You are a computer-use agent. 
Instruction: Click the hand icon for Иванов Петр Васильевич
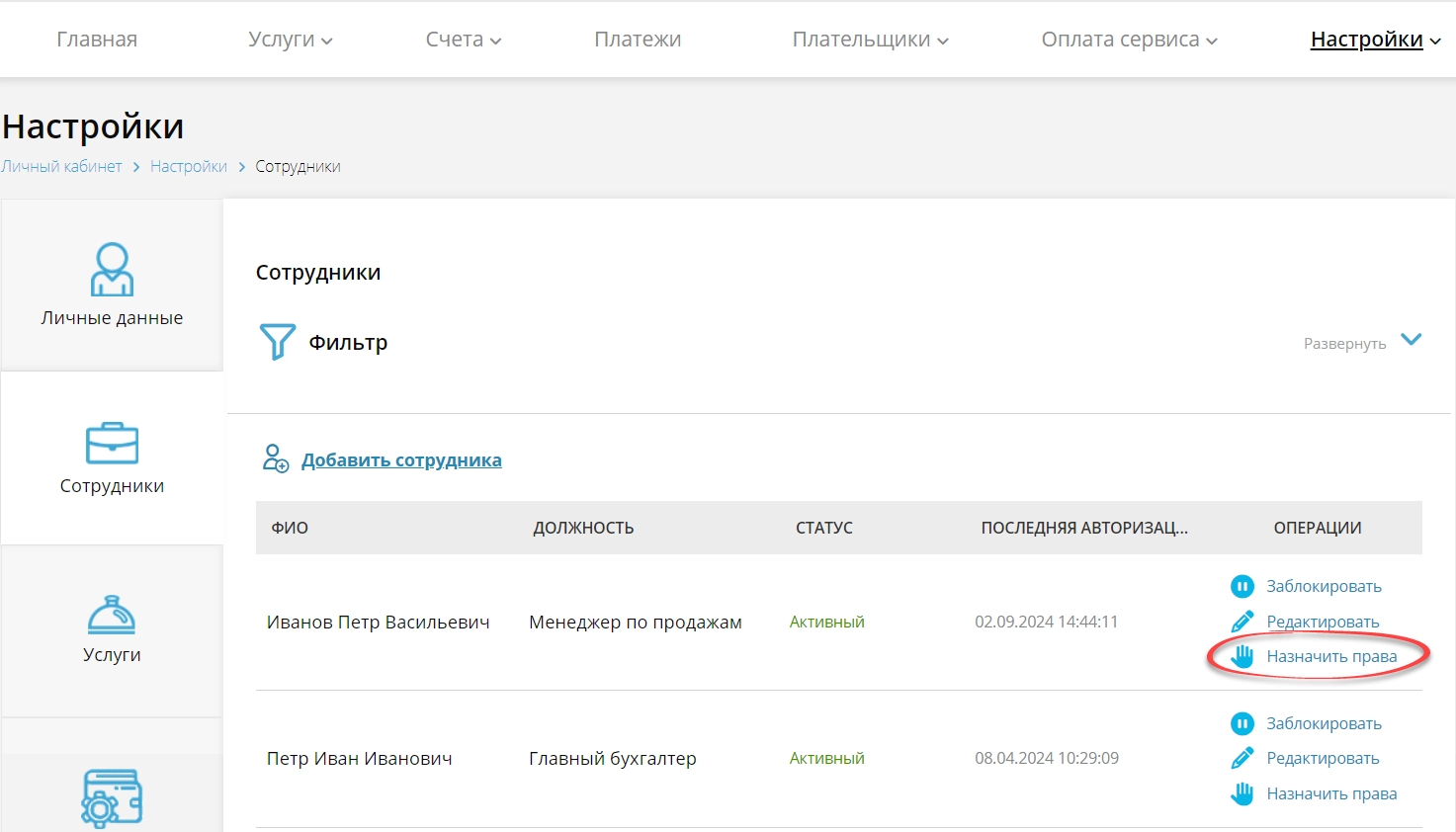click(1242, 656)
